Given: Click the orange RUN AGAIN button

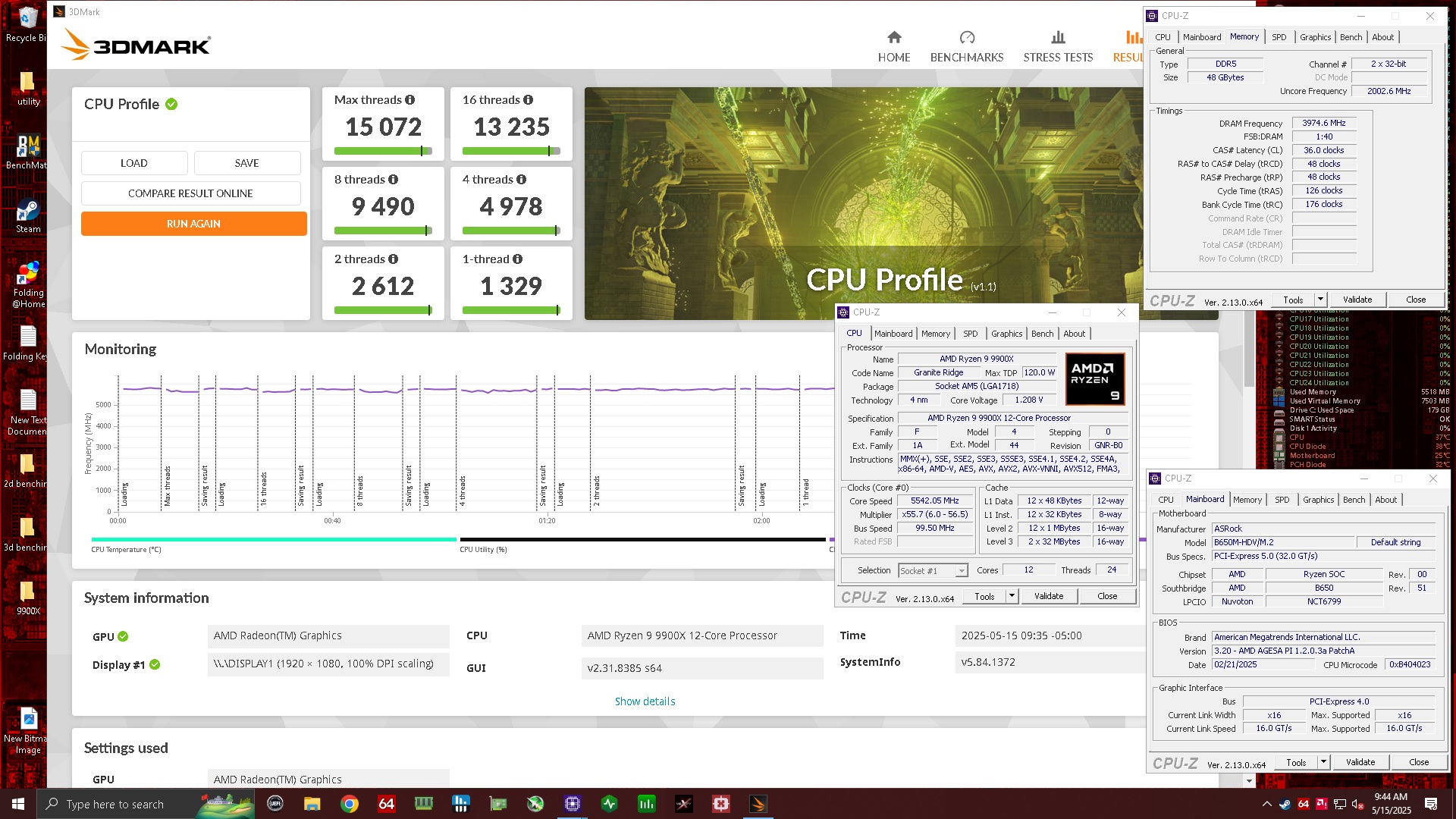Looking at the screenshot, I should (193, 224).
